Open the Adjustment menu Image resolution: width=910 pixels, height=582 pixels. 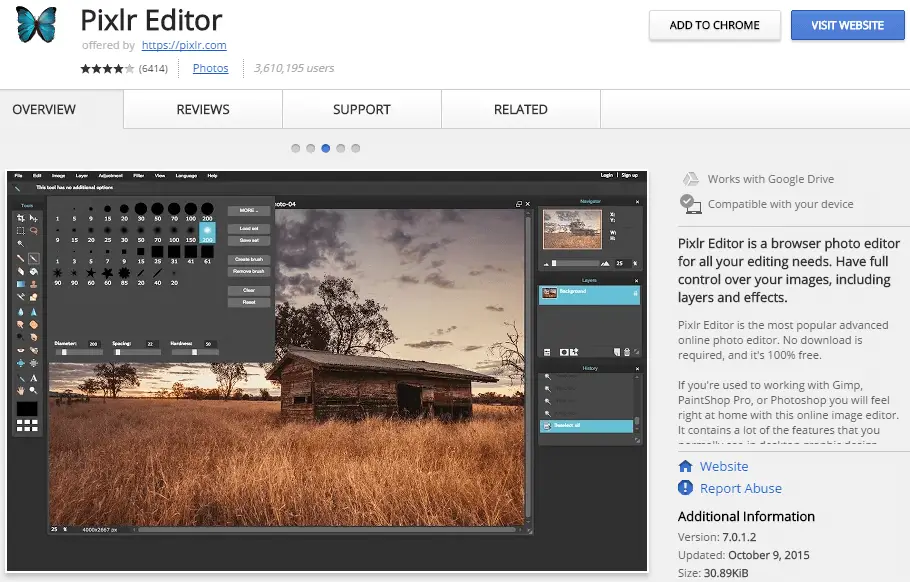click(110, 175)
